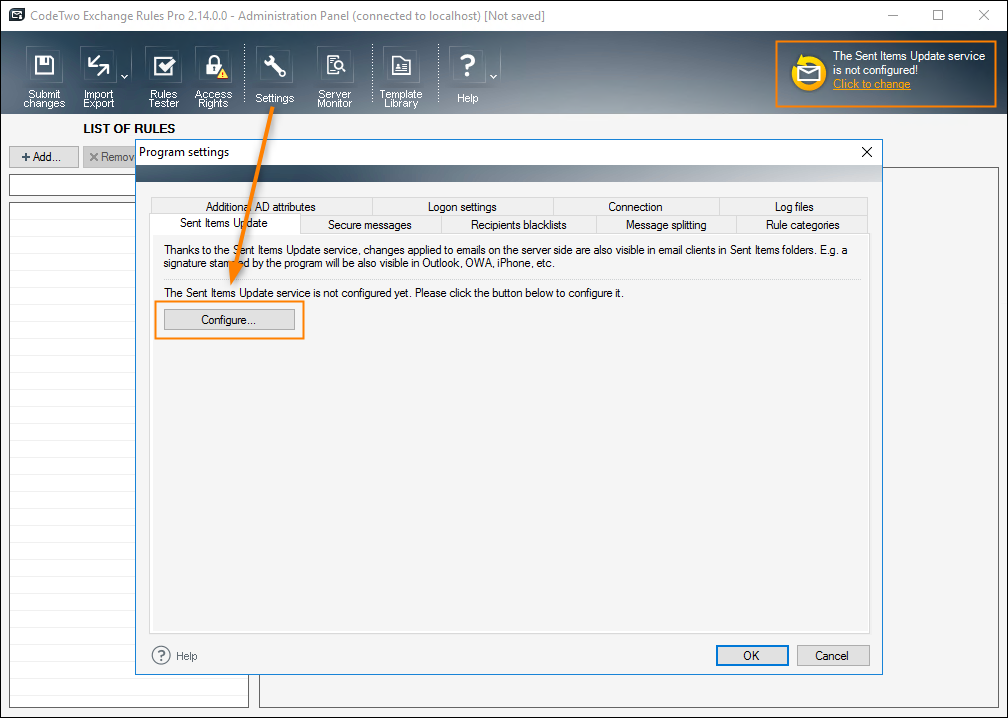This screenshot has height=718, width=1008.
Task: Click Cancel in Program settings
Action: point(833,655)
